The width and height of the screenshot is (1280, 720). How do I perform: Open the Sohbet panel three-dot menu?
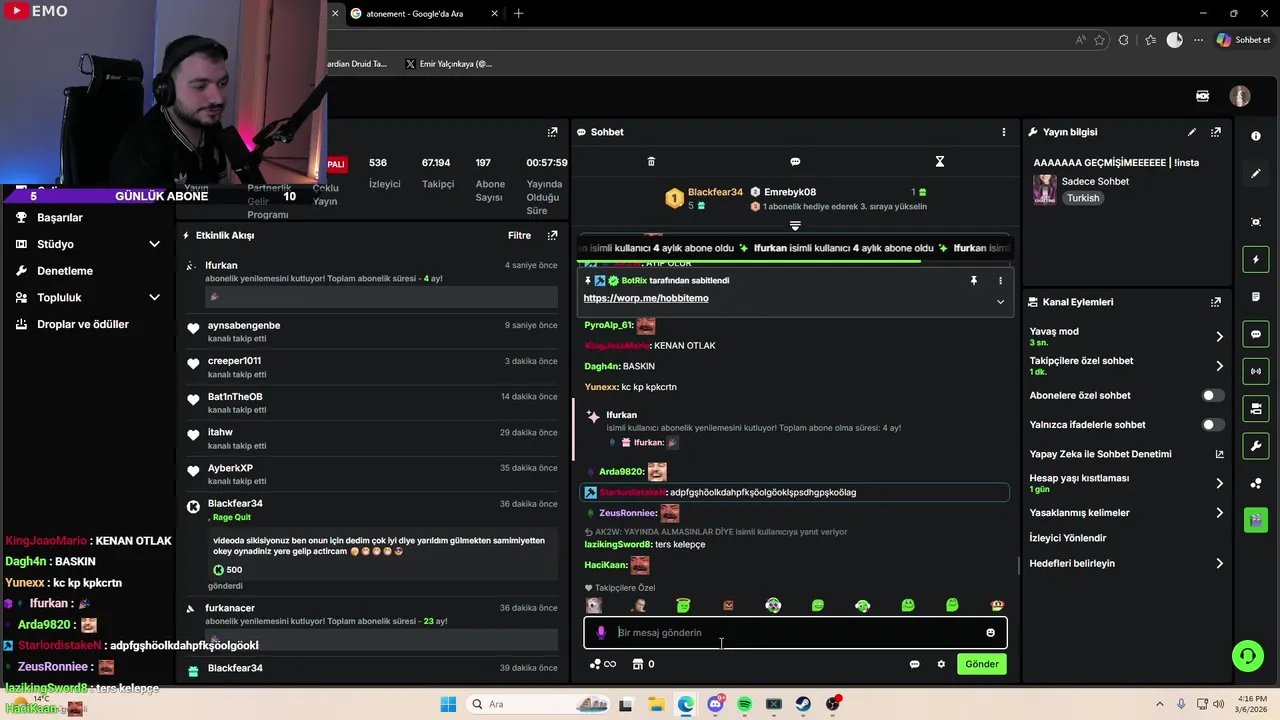coord(1004,132)
